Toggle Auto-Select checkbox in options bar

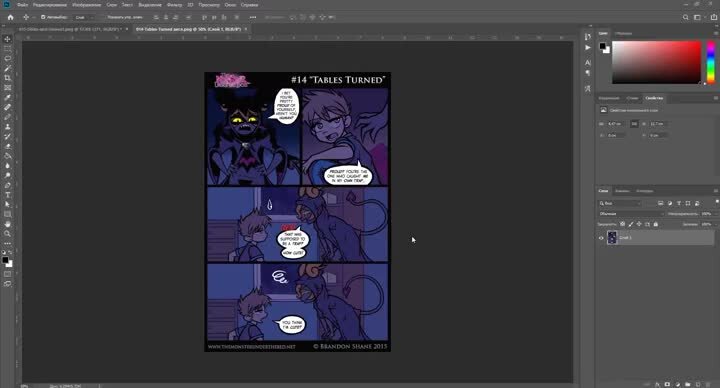(43, 17)
